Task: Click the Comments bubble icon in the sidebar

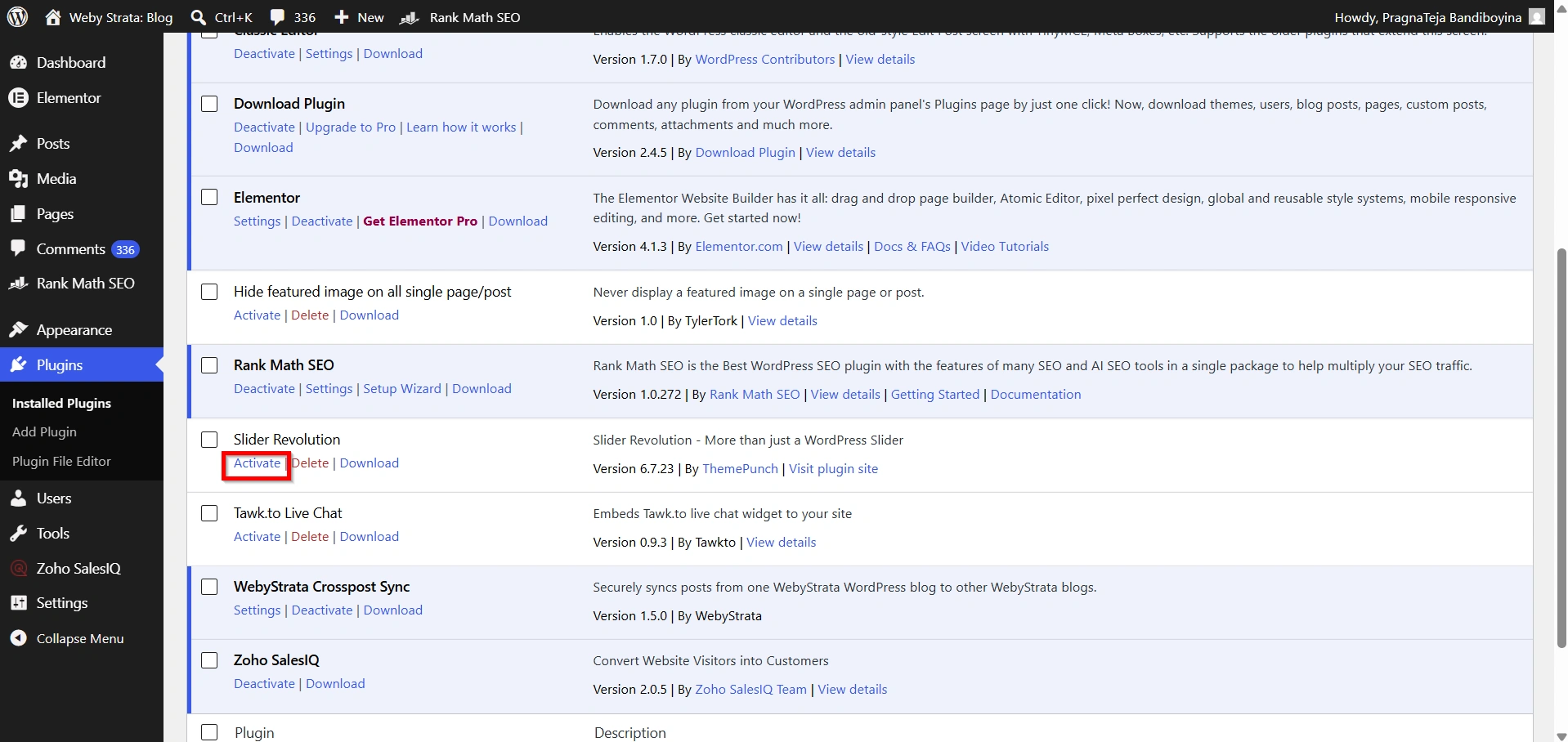Action: click(x=19, y=249)
